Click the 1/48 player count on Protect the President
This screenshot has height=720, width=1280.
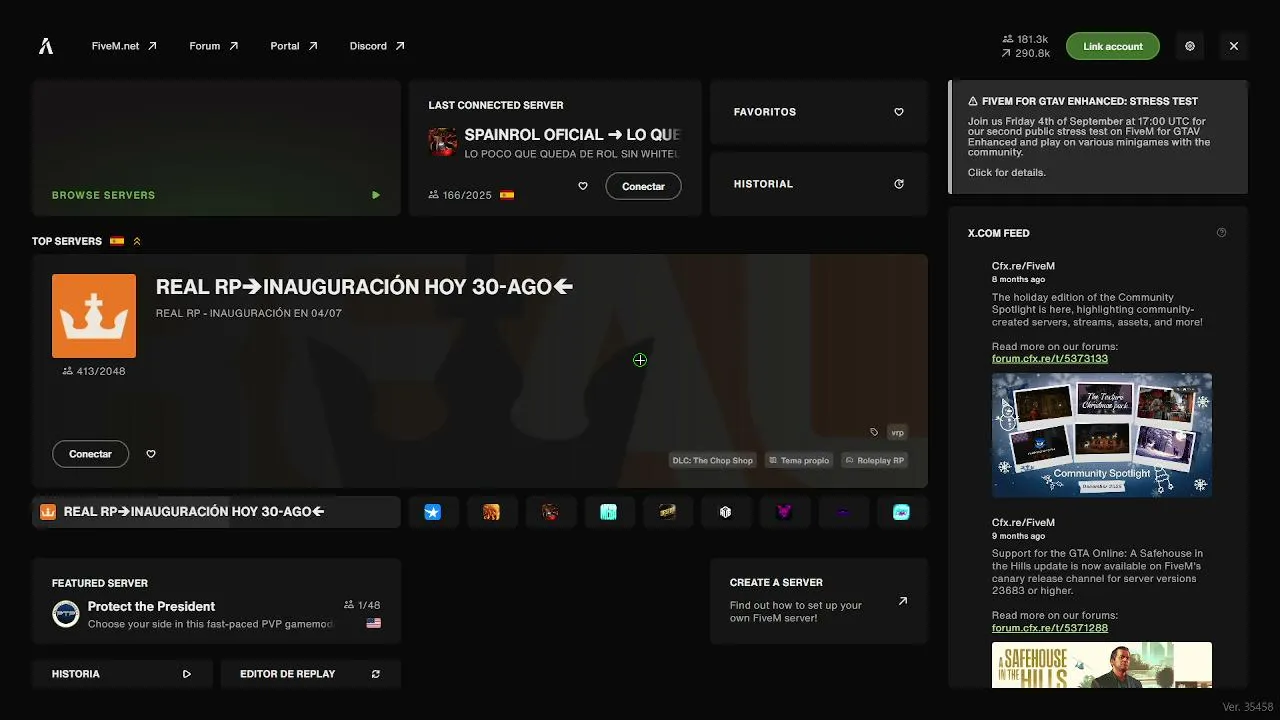[362, 605]
